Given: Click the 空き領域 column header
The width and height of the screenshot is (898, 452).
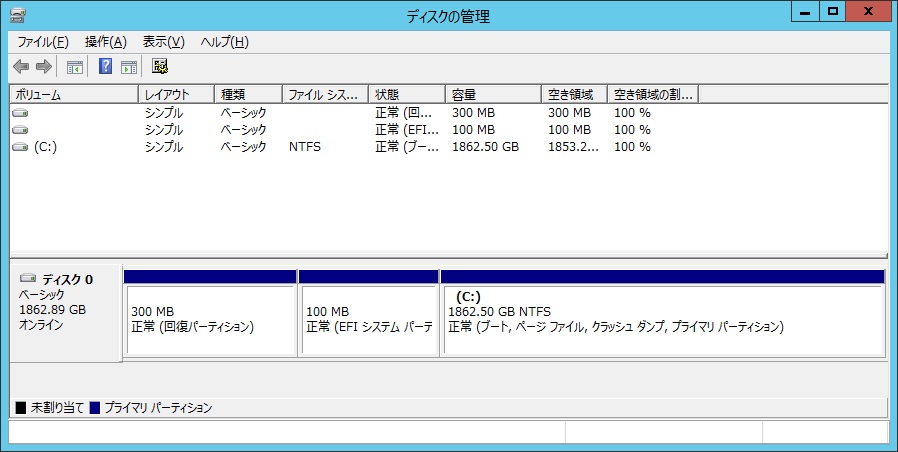Looking at the screenshot, I should click(x=574, y=94).
